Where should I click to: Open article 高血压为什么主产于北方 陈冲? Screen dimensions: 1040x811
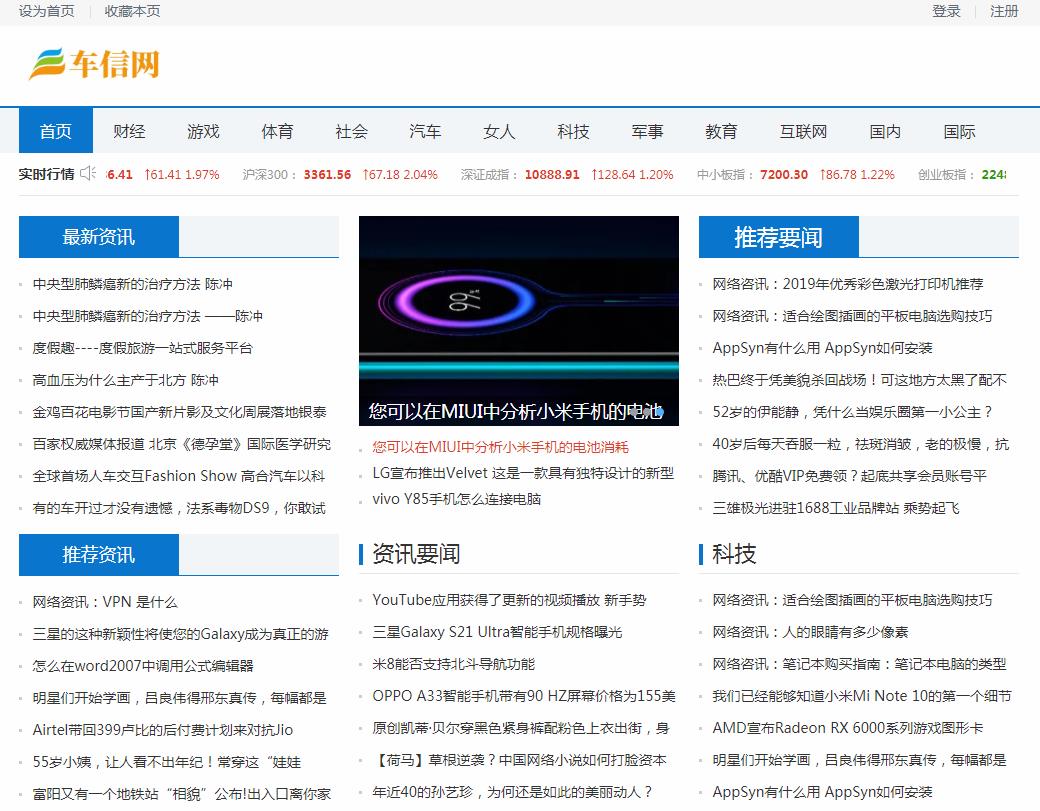pos(125,380)
